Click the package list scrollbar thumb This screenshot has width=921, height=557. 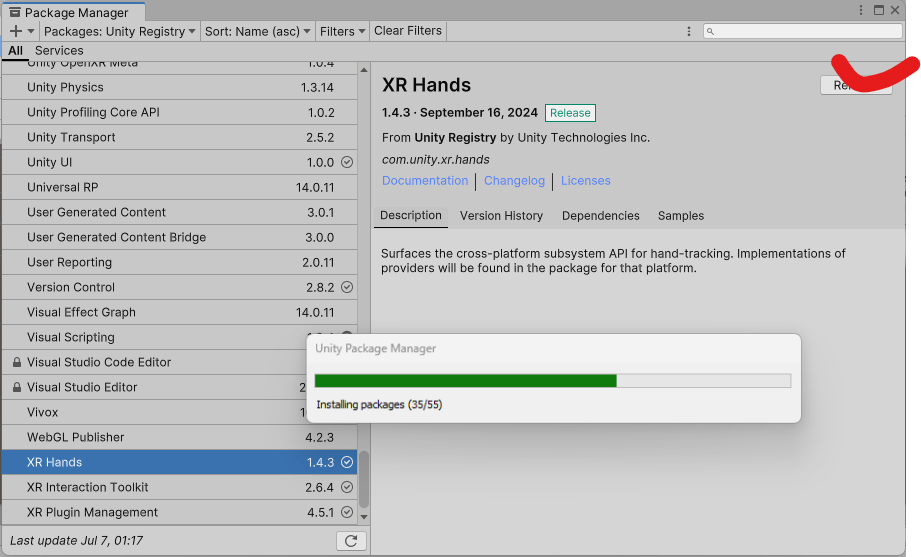364,479
